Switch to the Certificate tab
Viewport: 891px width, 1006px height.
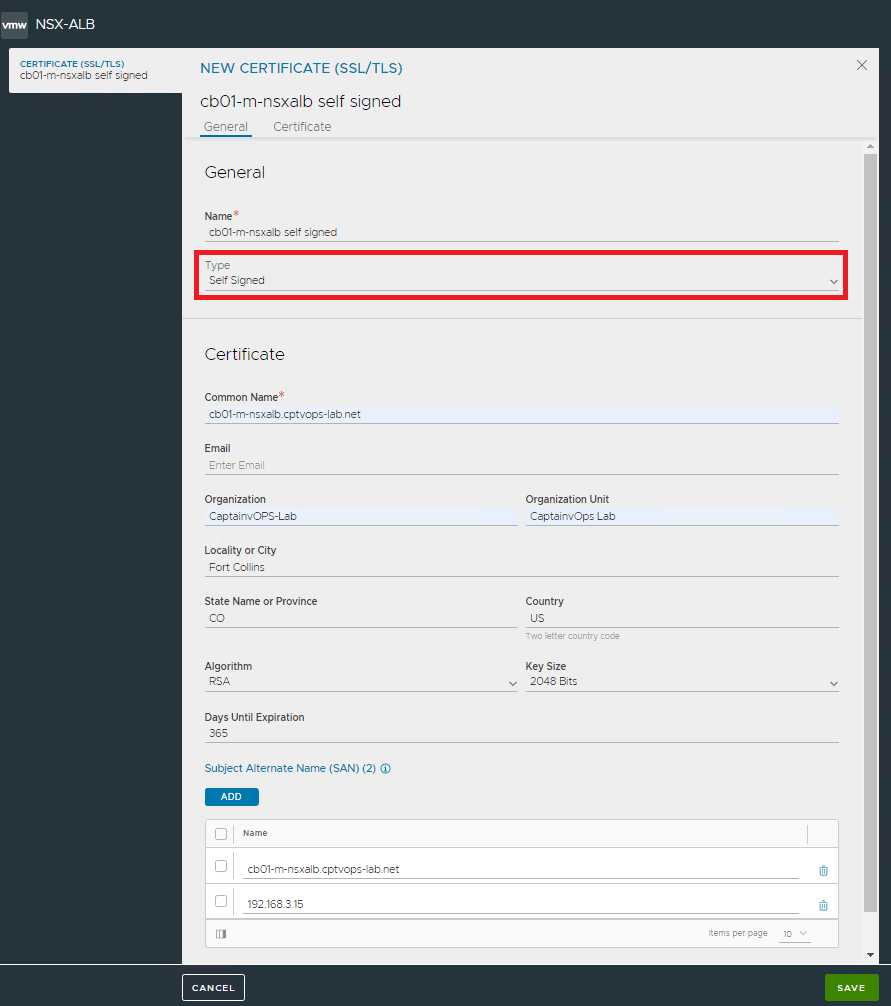point(302,127)
